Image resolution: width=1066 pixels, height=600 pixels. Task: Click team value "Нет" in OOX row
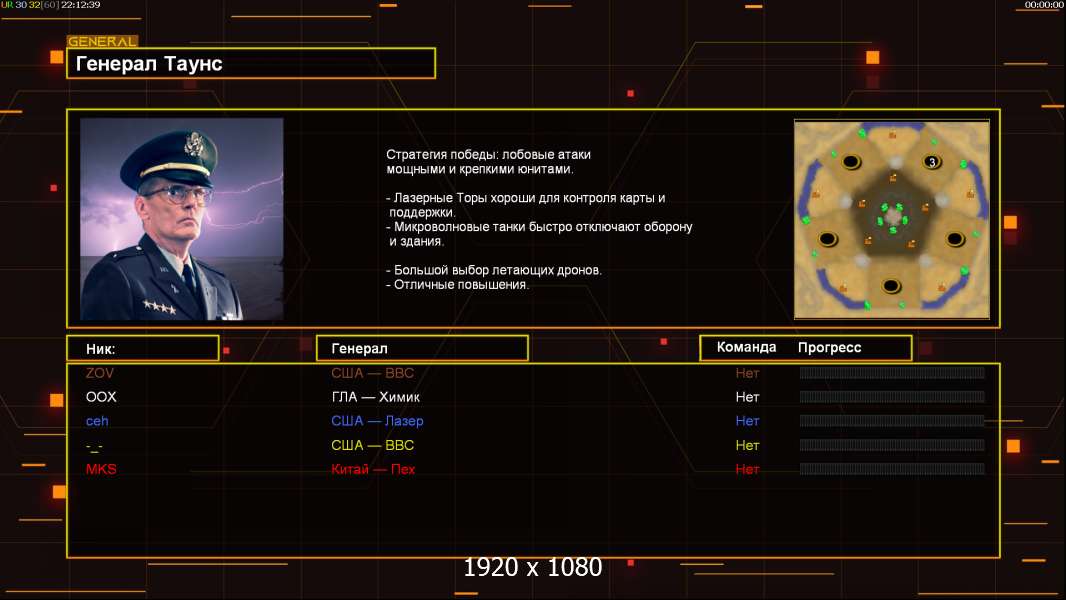click(x=747, y=397)
